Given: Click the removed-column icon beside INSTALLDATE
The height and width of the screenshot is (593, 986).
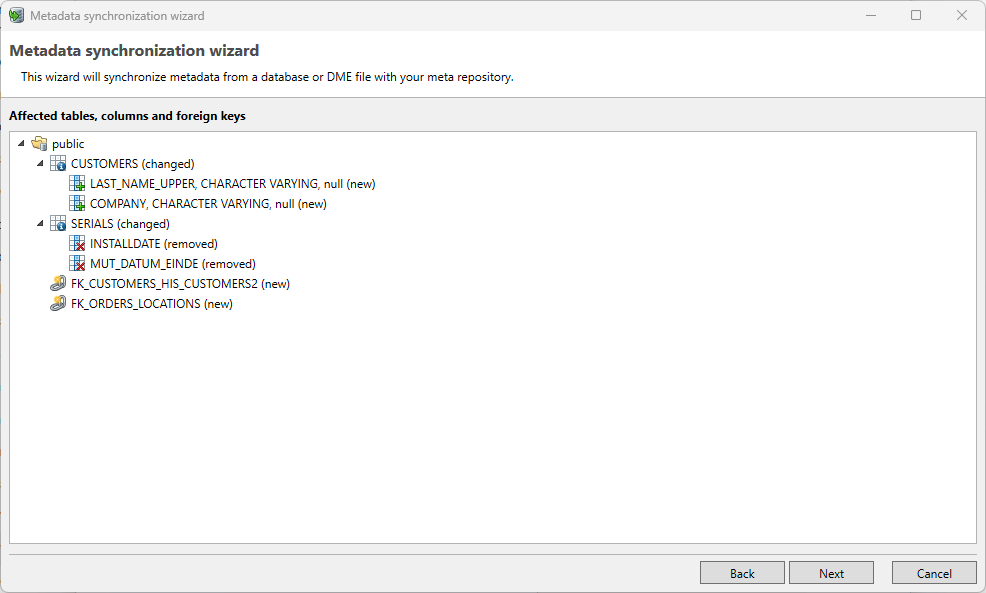Looking at the screenshot, I should [x=77, y=243].
